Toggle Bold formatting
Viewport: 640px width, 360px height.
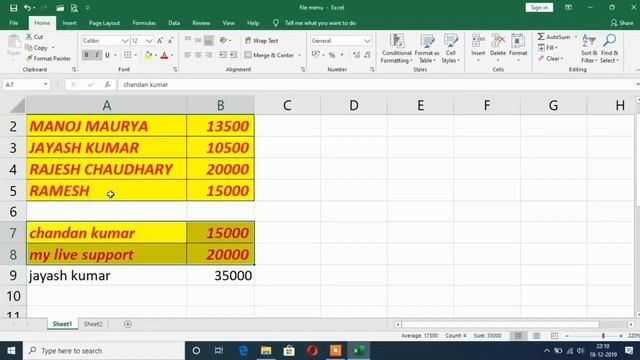86,55
